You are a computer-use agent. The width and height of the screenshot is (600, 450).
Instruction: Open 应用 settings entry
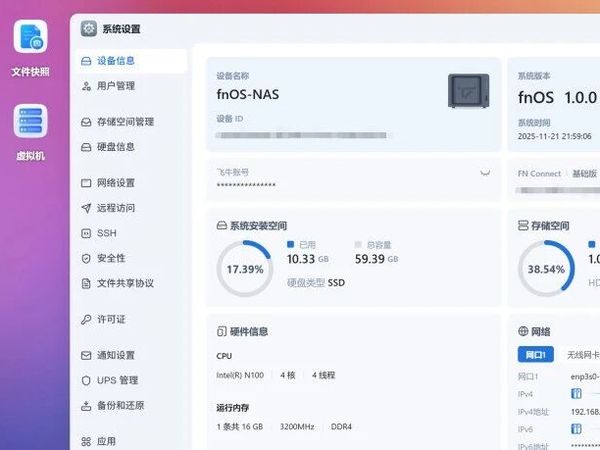[x=131, y=442]
